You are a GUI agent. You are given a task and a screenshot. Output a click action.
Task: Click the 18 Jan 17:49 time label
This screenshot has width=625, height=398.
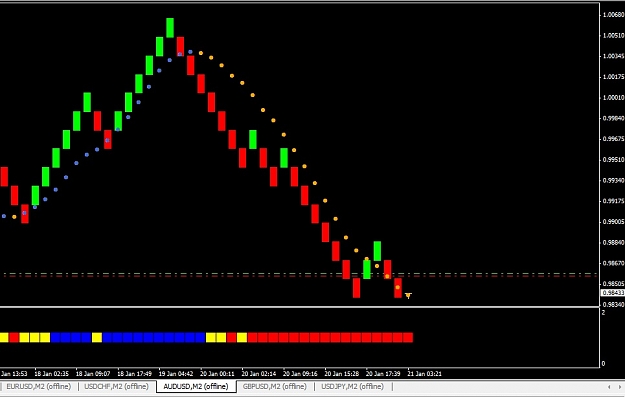pos(134,374)
